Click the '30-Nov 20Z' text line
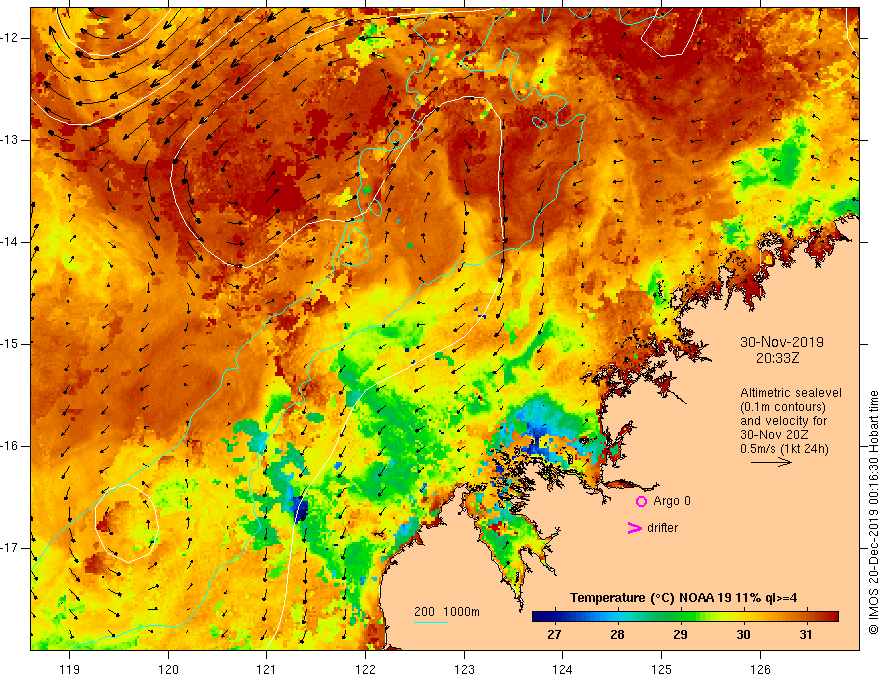The height and width of the screenshot is (680, 880). pyautogui.click(x=773, y=435)
